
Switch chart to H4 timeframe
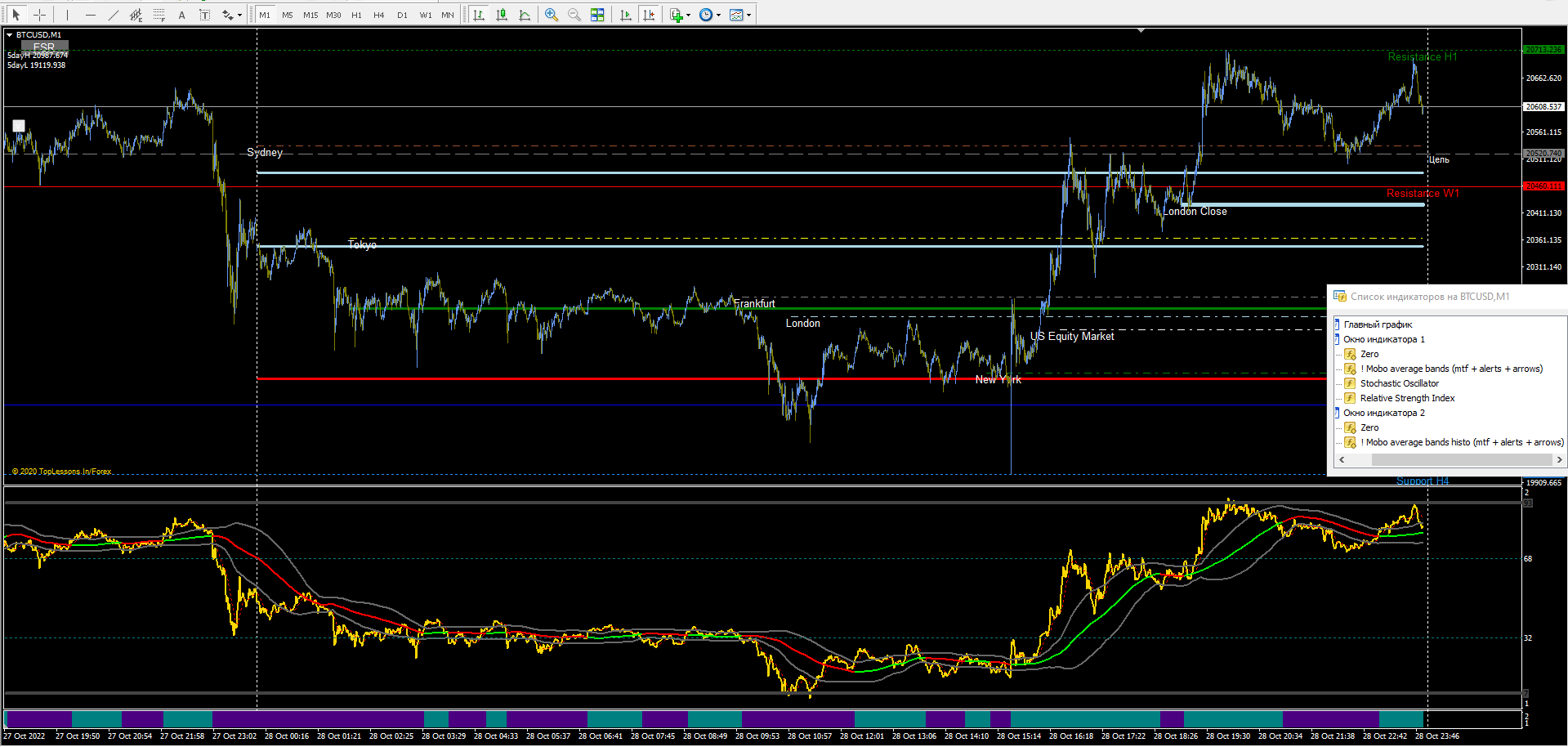(379, 15)
